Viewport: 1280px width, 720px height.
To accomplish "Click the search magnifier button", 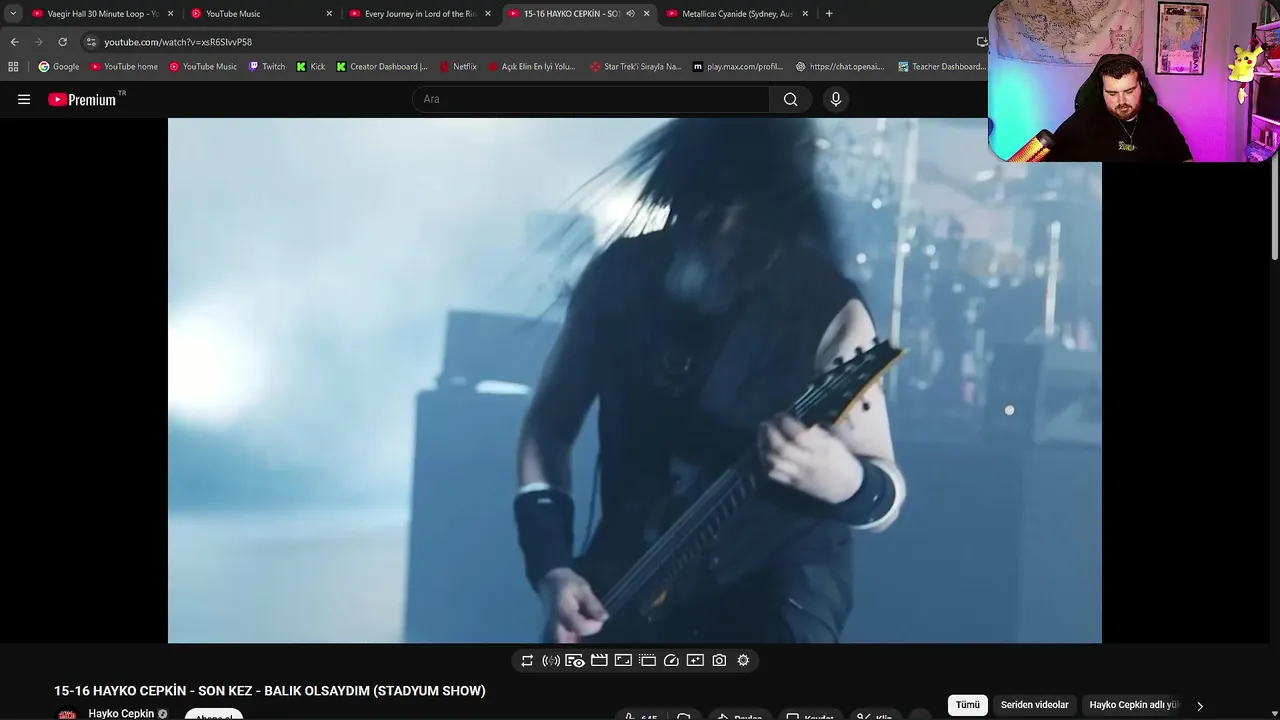I will tap(791, 99).
